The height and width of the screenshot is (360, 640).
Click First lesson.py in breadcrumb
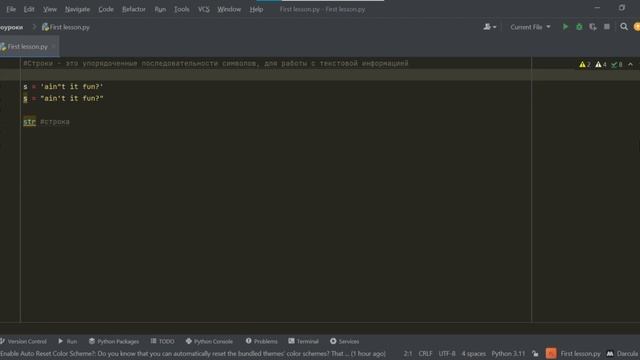click(x=66, y=27)
